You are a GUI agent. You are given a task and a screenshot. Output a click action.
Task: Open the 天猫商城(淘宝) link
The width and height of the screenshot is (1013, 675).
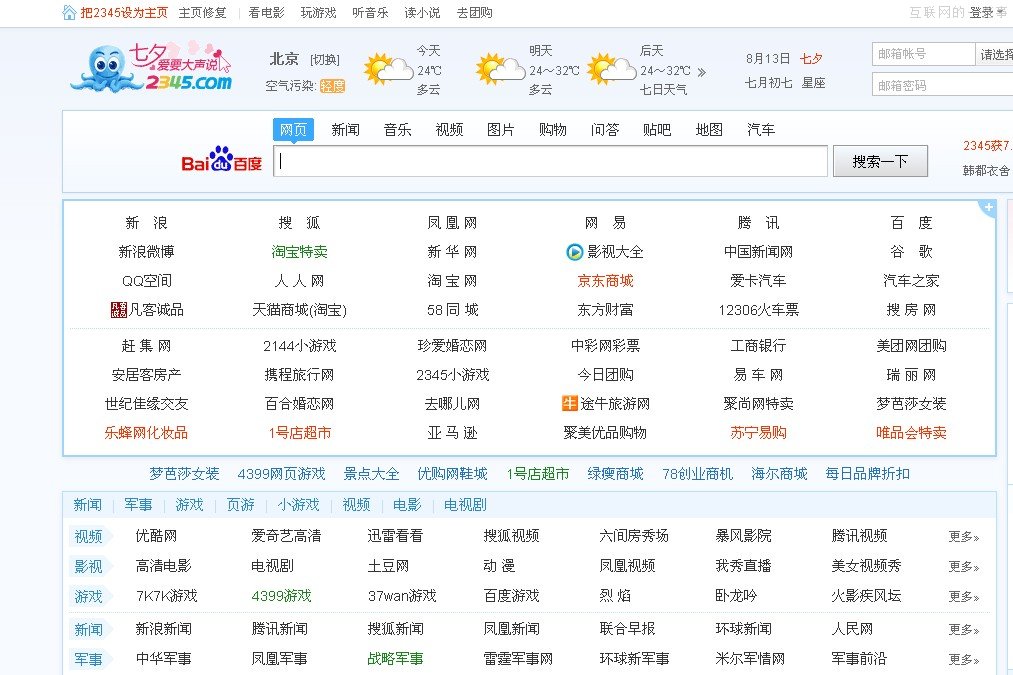[299, 310]
